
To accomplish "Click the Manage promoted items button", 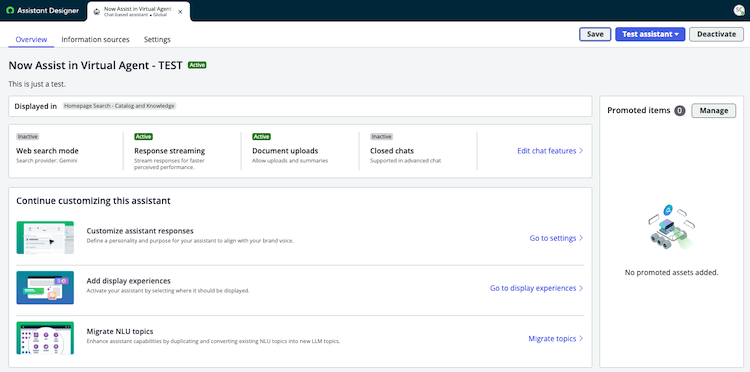I will (714, 110).
